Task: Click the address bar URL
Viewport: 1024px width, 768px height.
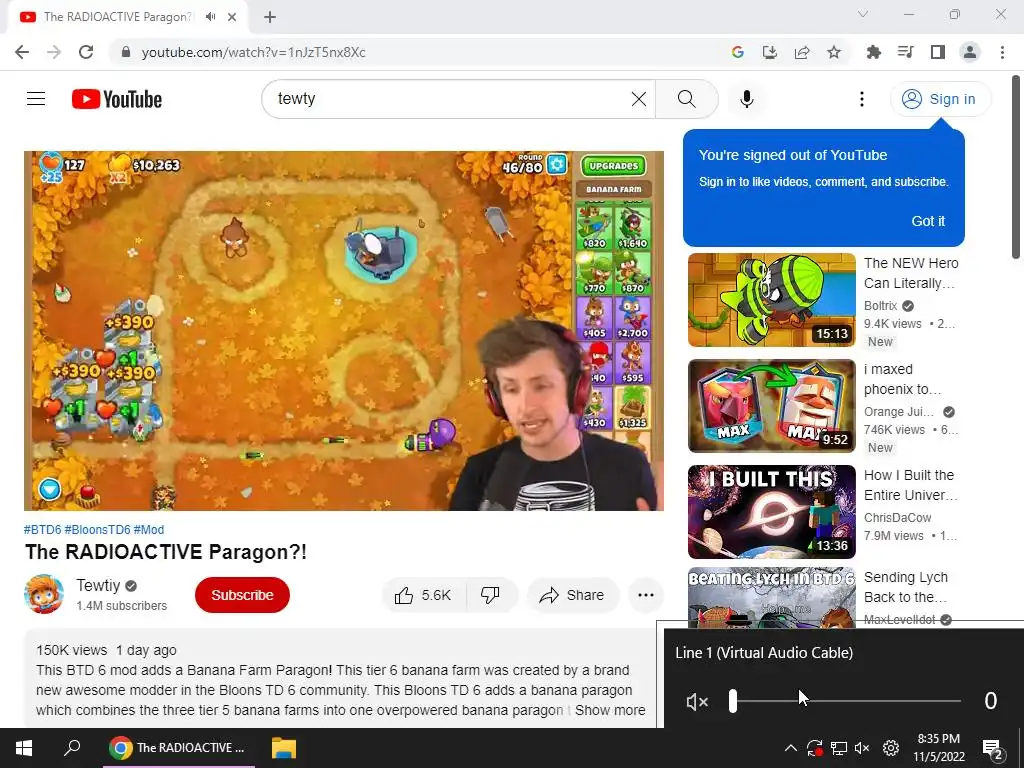Action: [x=253, y=52]
